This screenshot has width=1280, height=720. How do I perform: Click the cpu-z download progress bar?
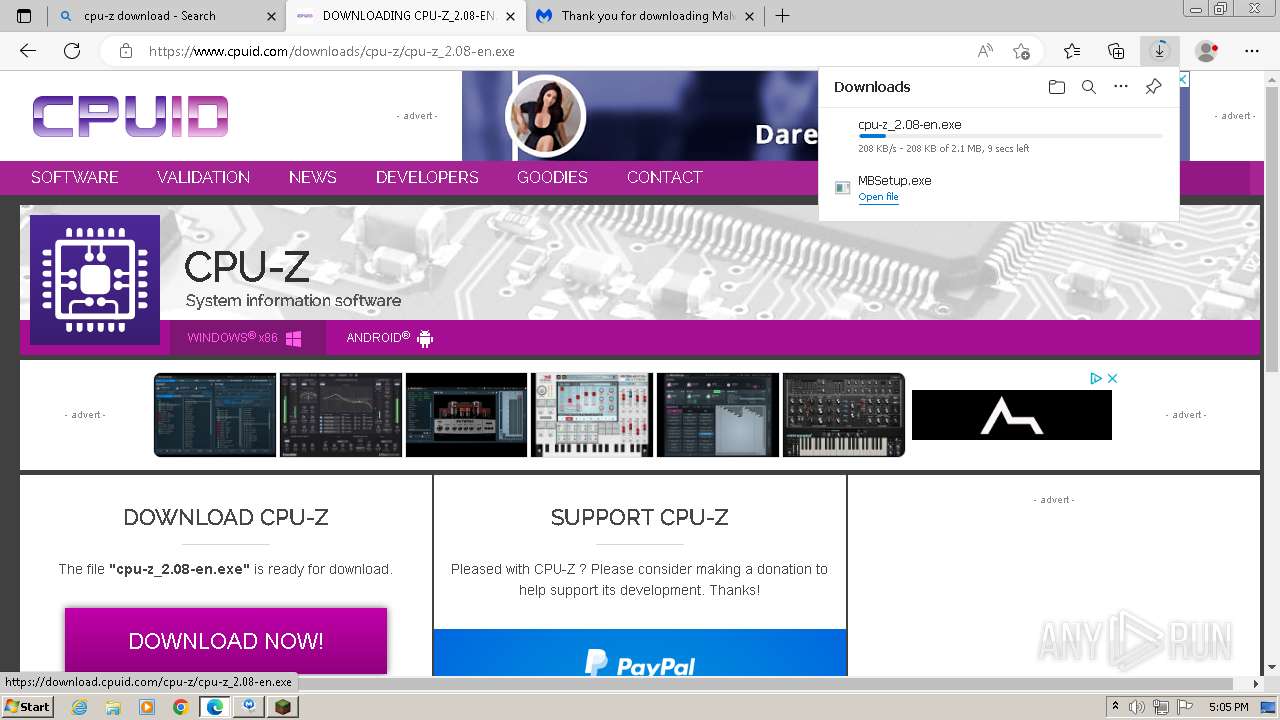[1010, 135]
